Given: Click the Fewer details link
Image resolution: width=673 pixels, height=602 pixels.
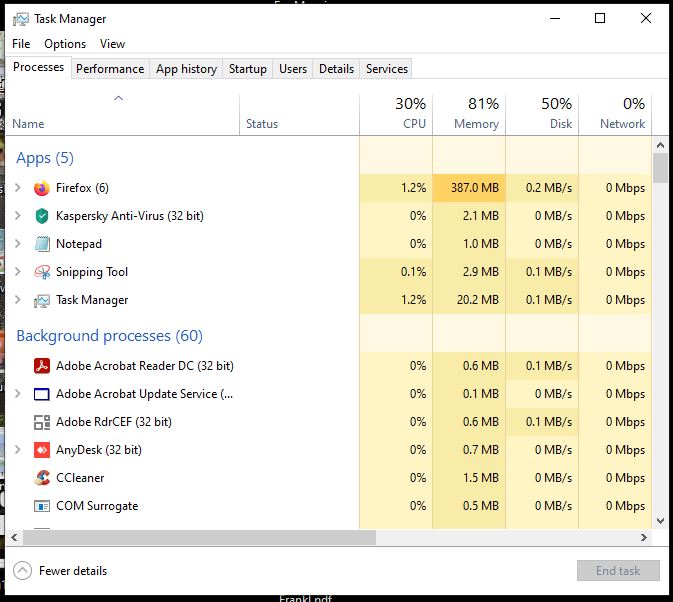Looking at the screenshot, I should click(x=73, y=571).
